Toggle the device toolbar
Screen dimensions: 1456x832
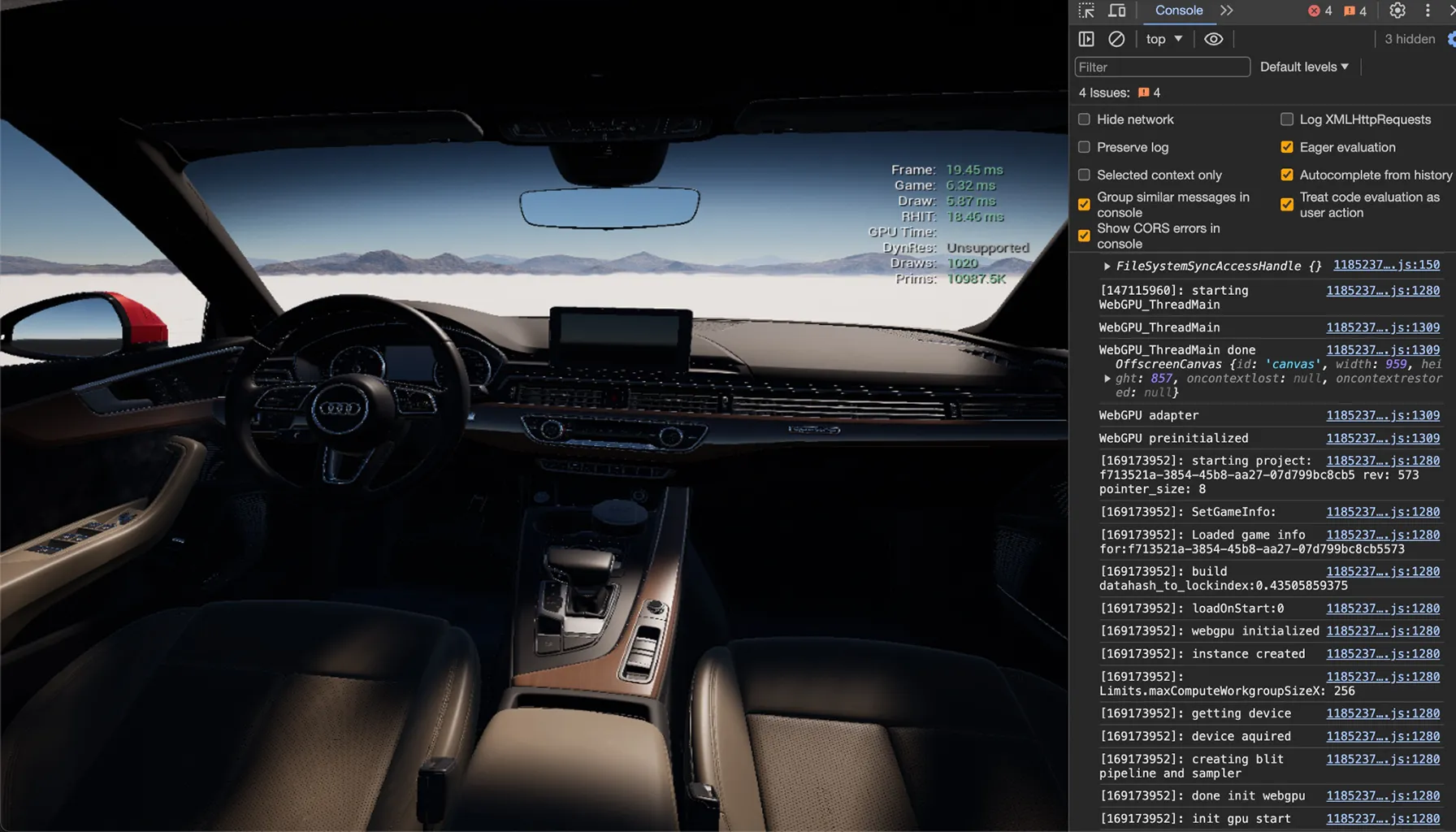coord(1117,11)
